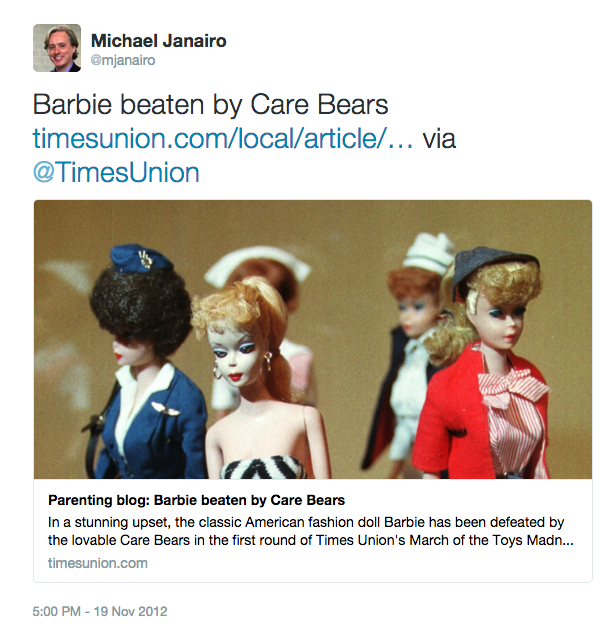This screenshot has height=626, width=615.
Task: Open the timesunion.com/local/article link in the tweet
Action: coord(223,138)
